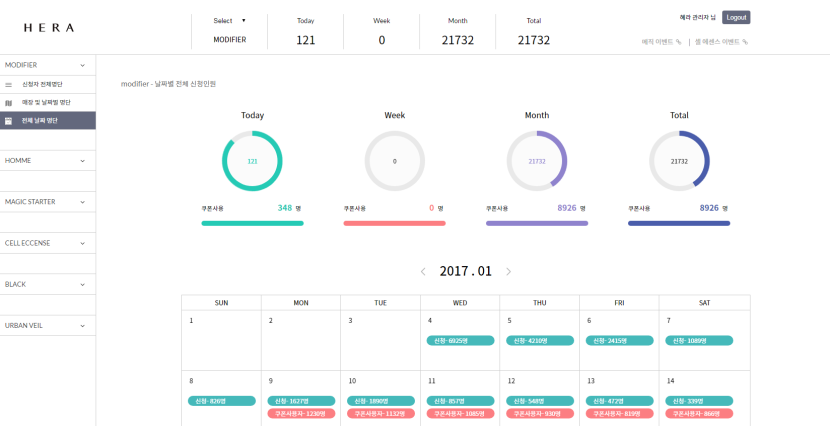Click the 신청-339명 badge on day 14
Viewport: 830px width, 426px height.
point(699,401)
